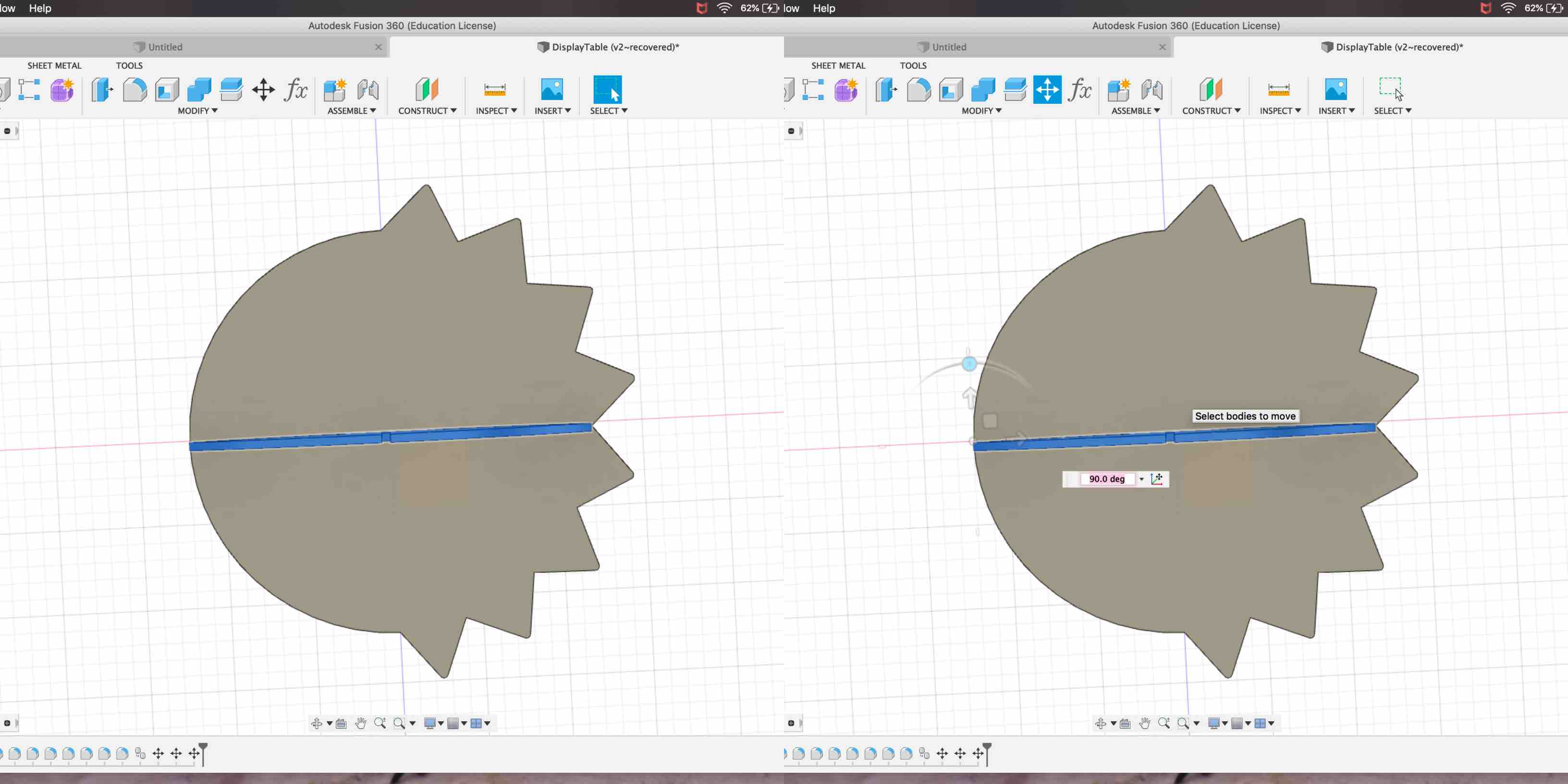Click the window Select tool icon in left window

coord(608,89)
